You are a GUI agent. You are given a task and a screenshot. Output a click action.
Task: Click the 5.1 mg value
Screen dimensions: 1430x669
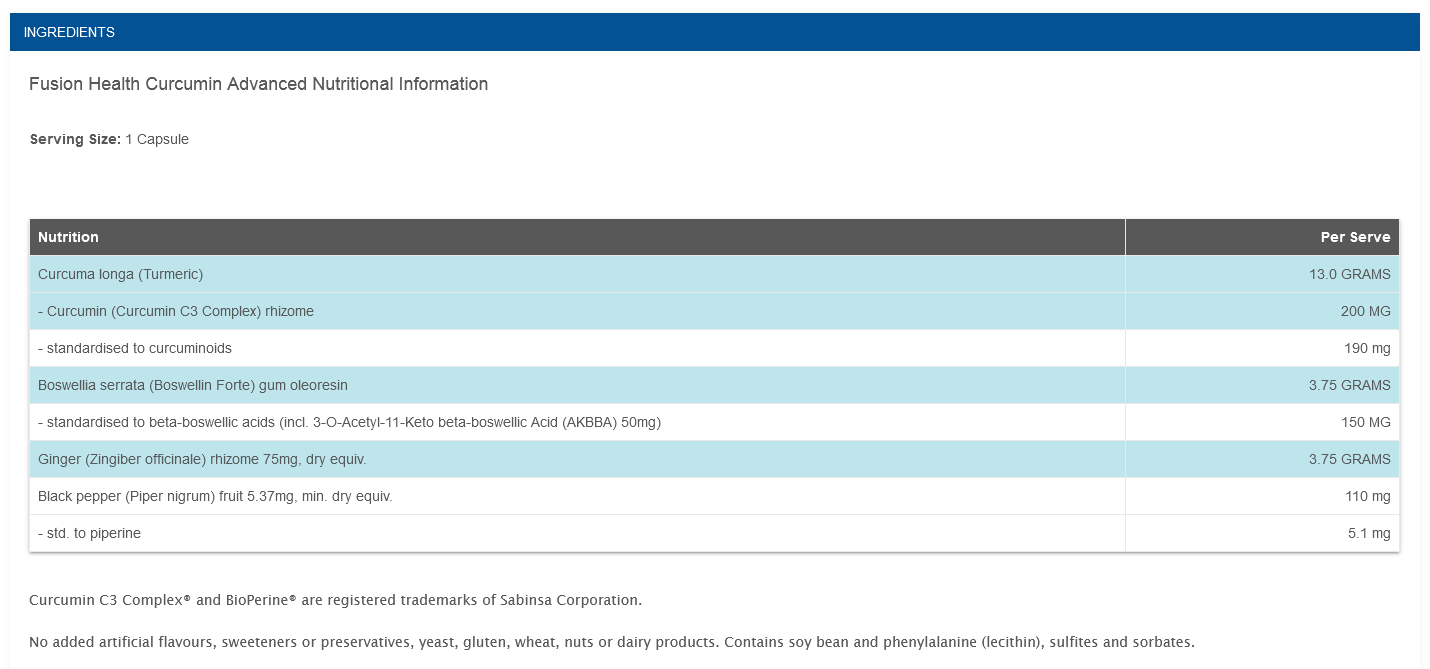(x=1369, y=533)
